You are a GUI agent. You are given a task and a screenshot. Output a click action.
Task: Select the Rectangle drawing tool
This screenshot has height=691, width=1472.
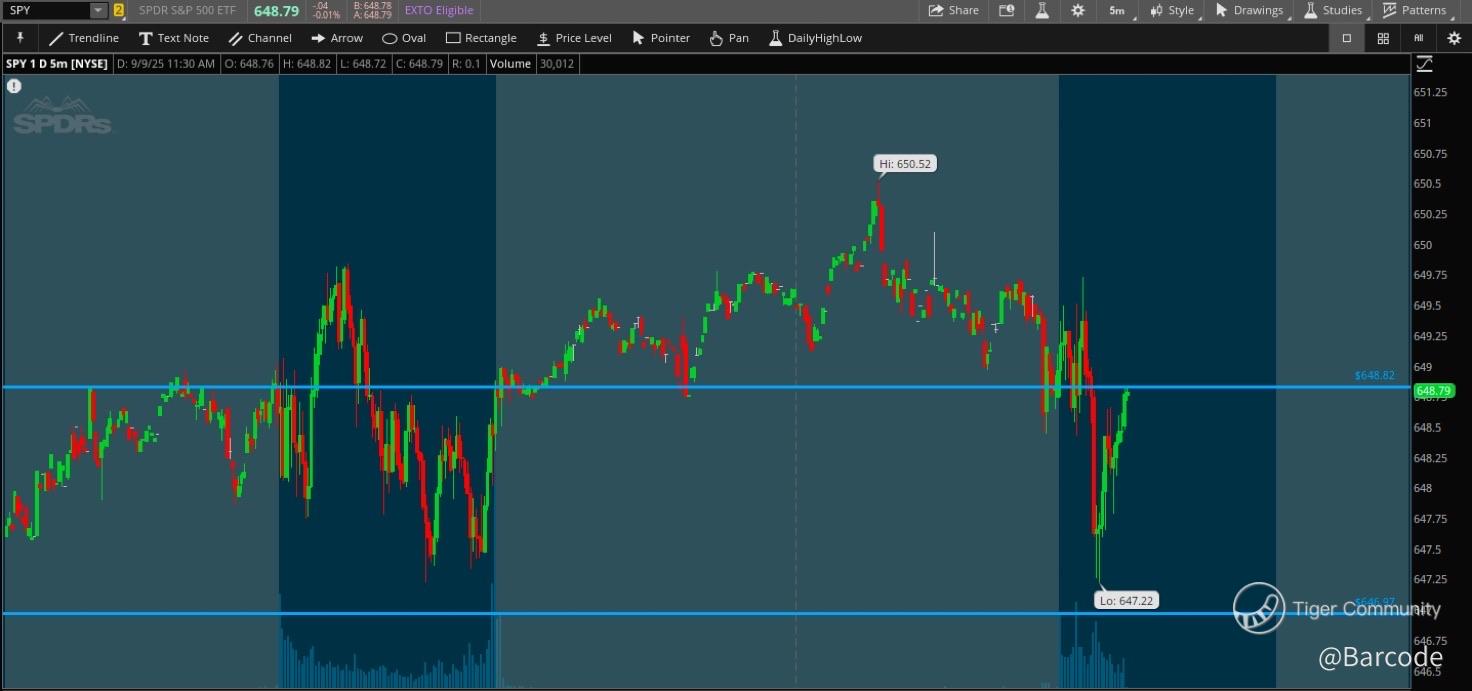(481, 38)
